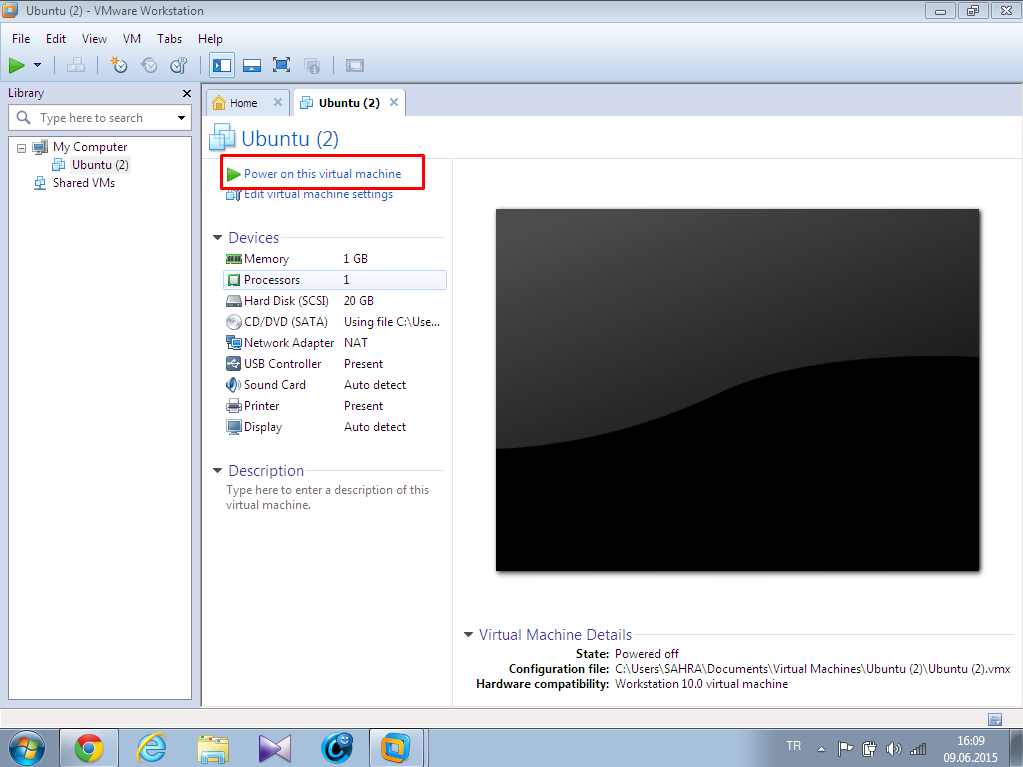
Task: Click the Library search field
Action: point(100,118)
